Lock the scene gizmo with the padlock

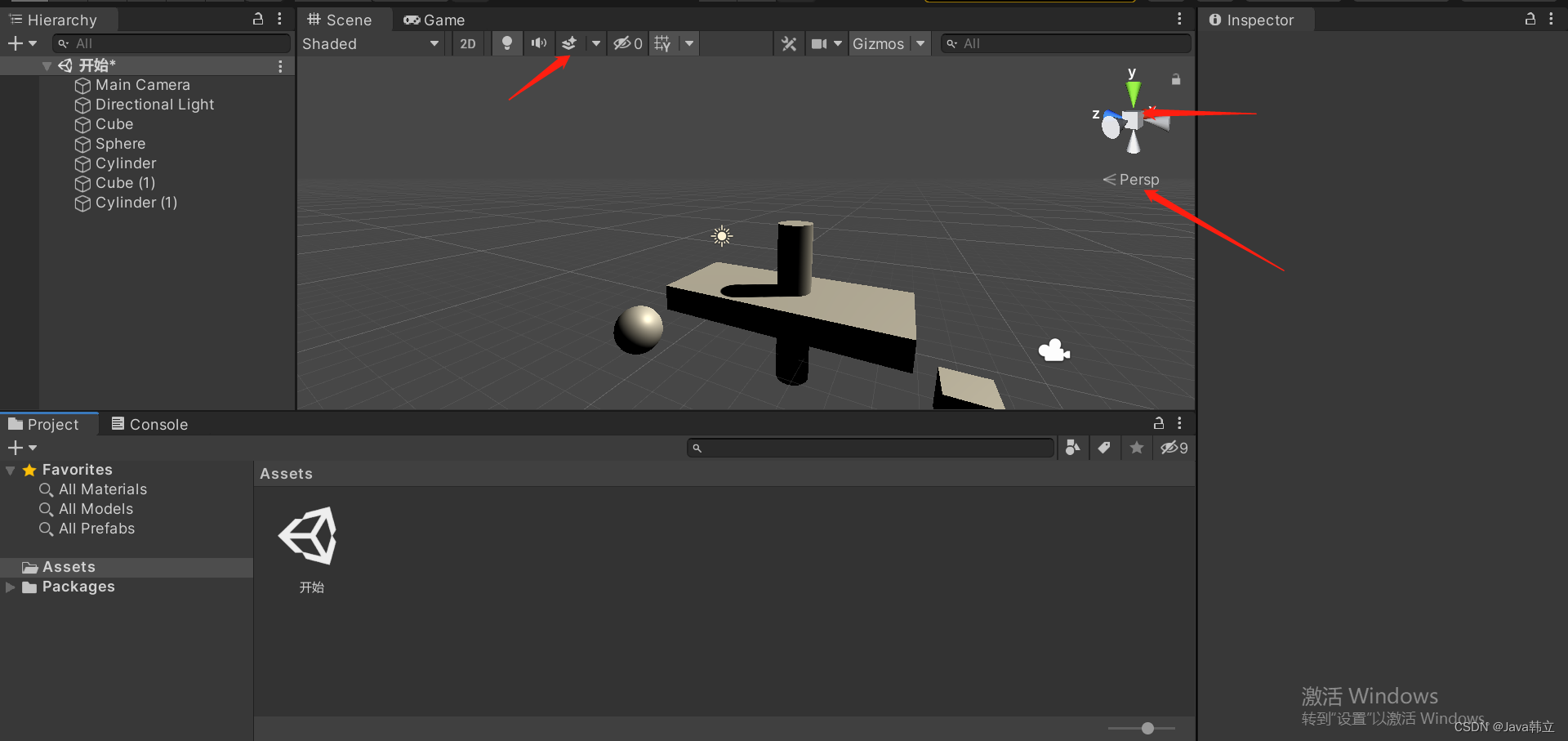coord(1176,78)
